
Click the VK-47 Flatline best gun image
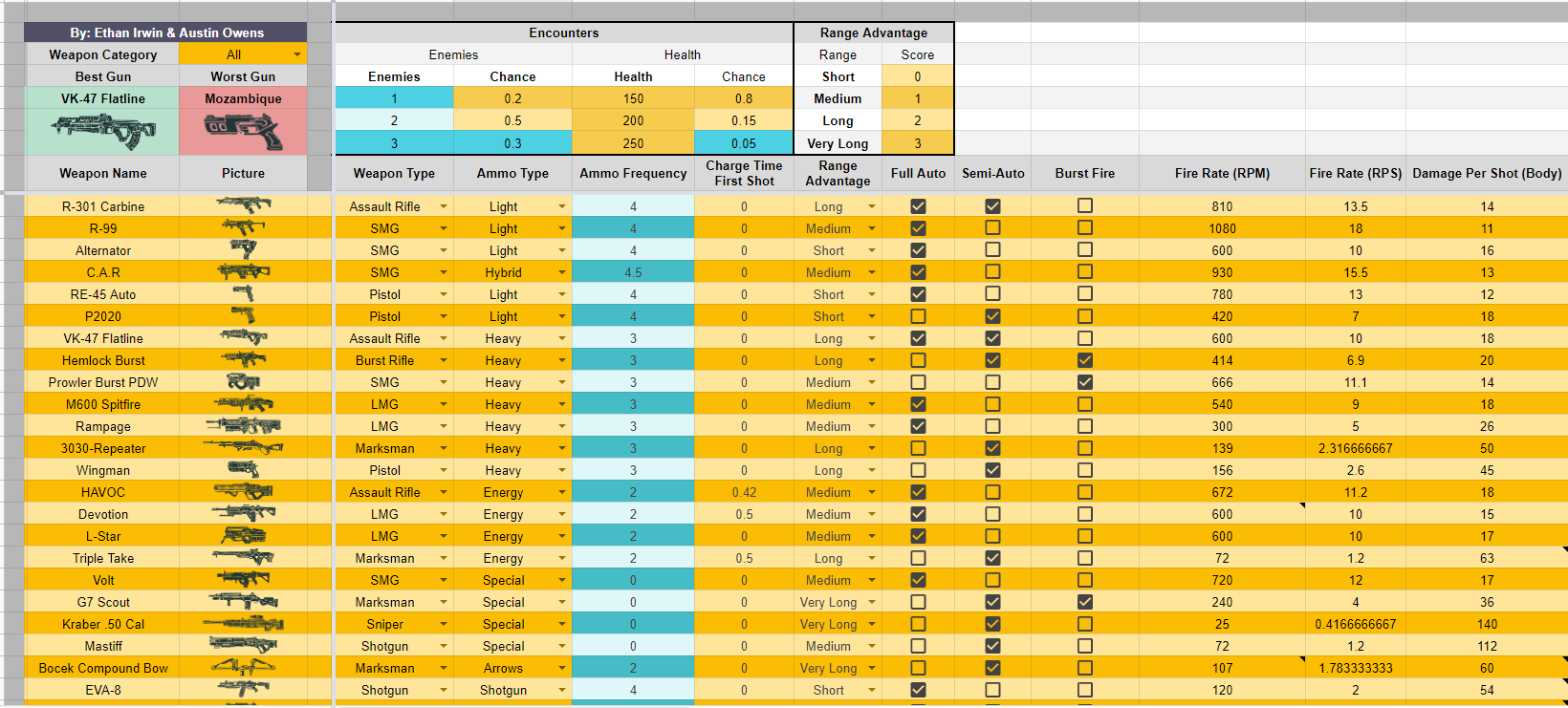pos(103,131)
